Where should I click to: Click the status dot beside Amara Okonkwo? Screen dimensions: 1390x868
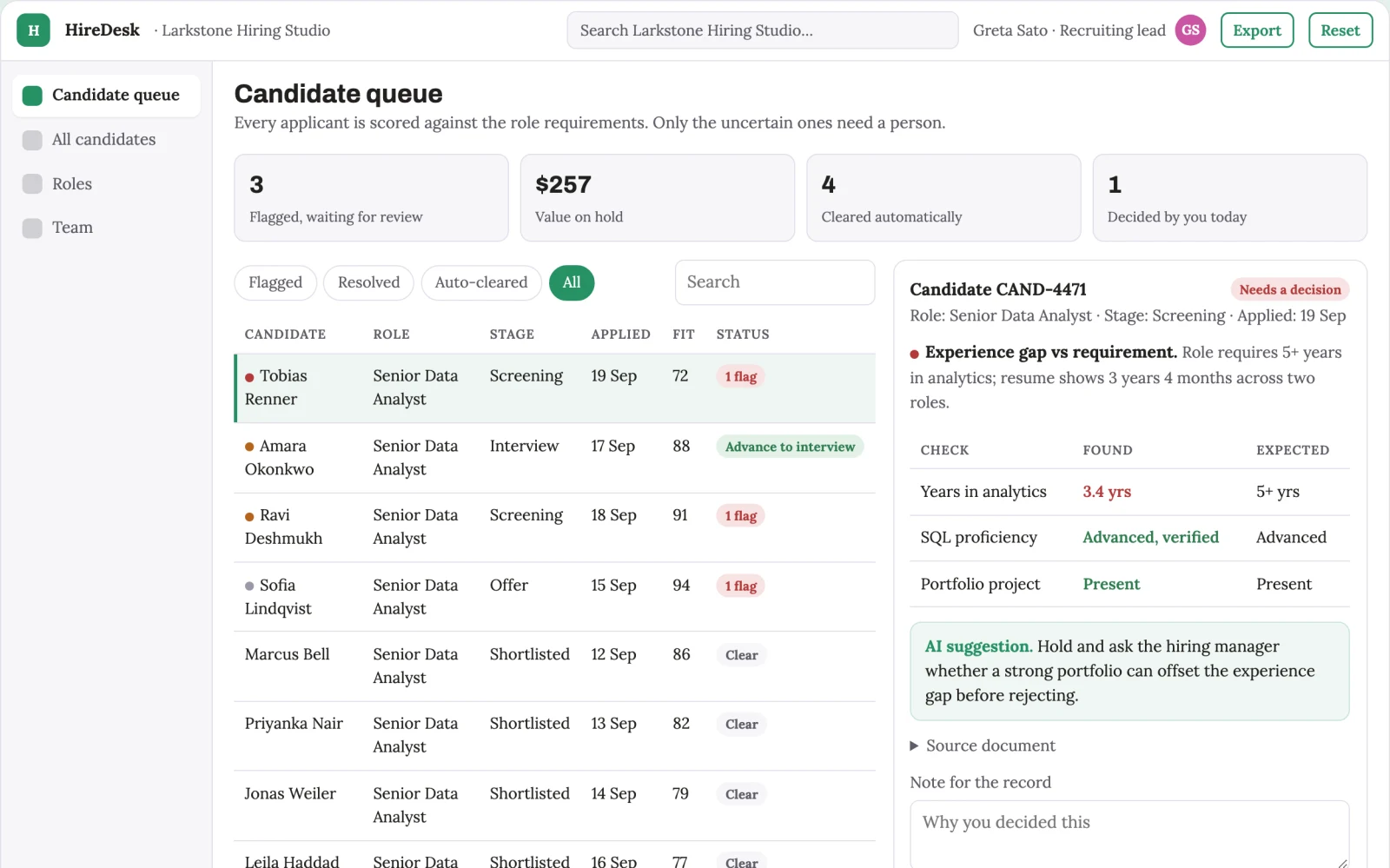(x=249, y=447)
